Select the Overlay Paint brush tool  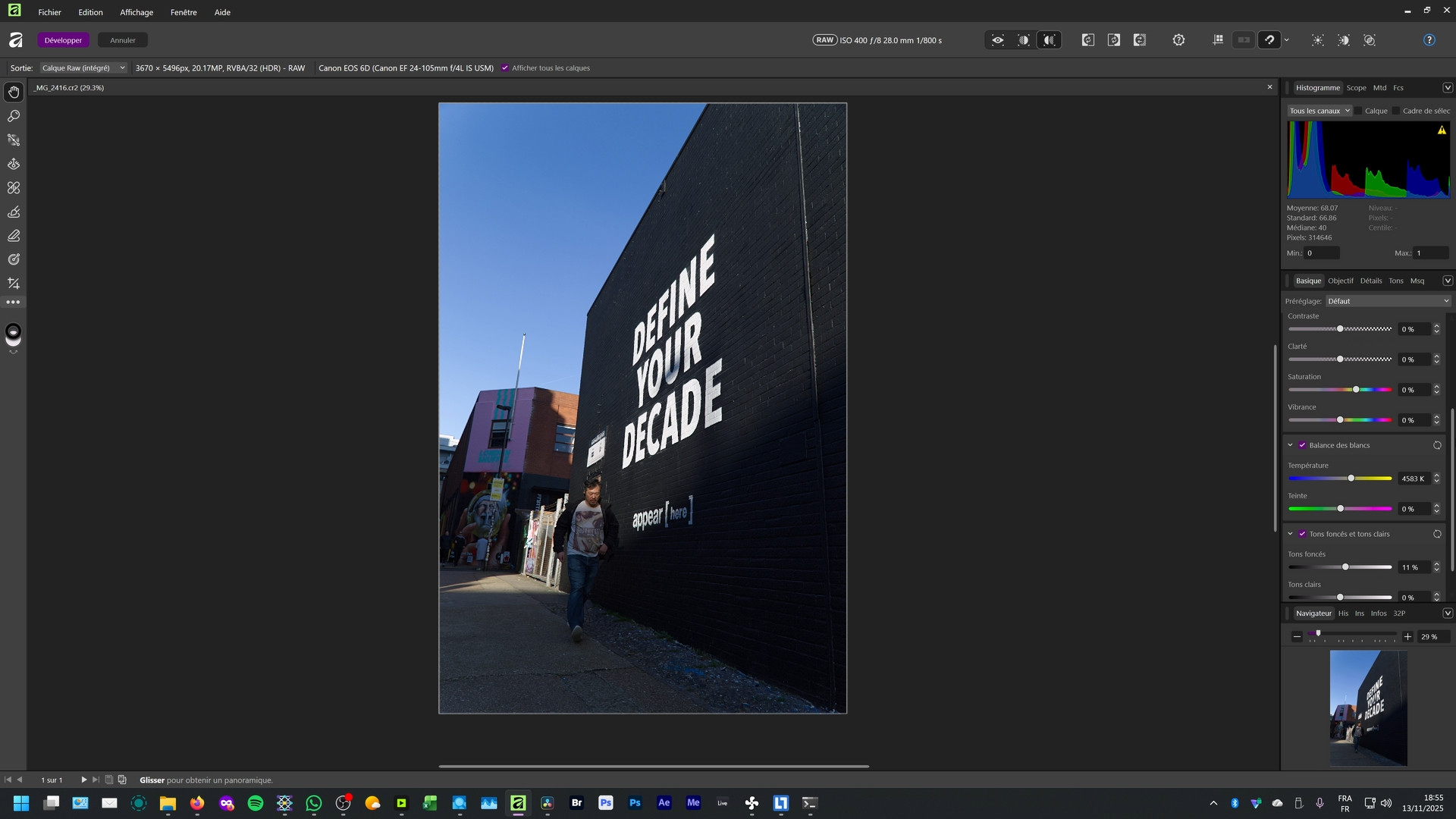pos(14,212)
